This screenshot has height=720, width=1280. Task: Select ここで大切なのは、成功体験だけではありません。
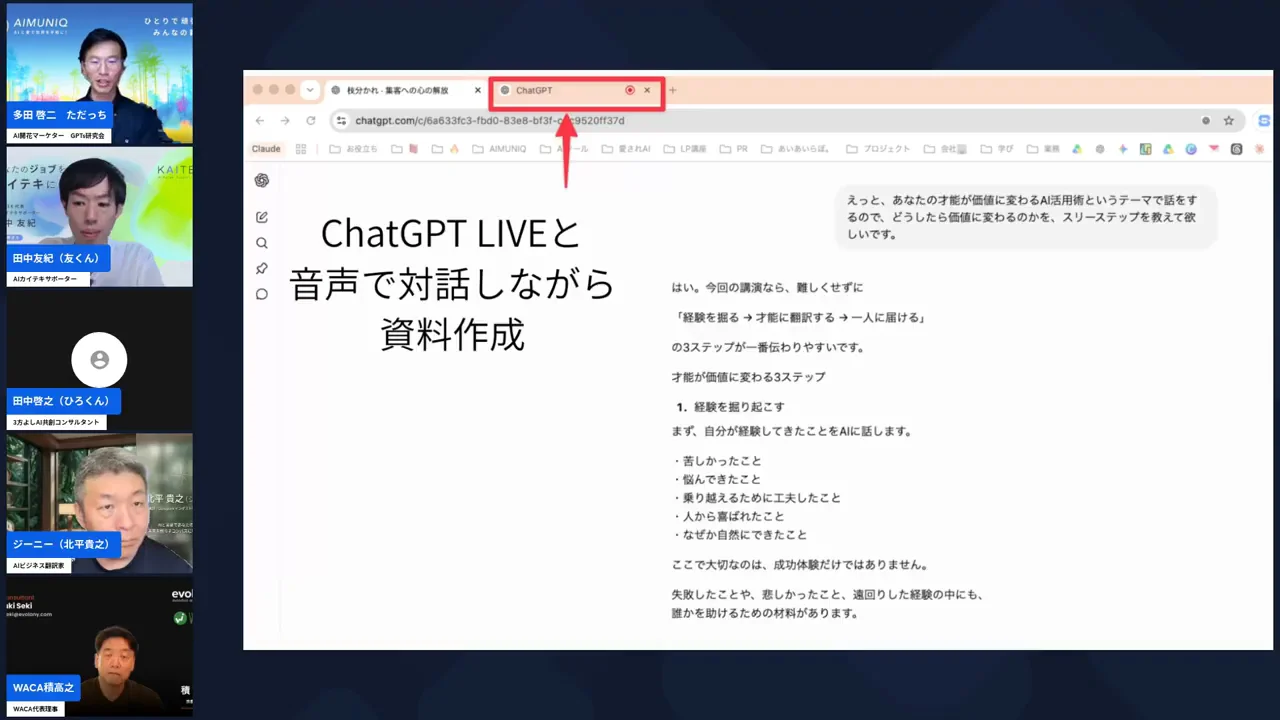pyautogui.click(x=801, y=565)
